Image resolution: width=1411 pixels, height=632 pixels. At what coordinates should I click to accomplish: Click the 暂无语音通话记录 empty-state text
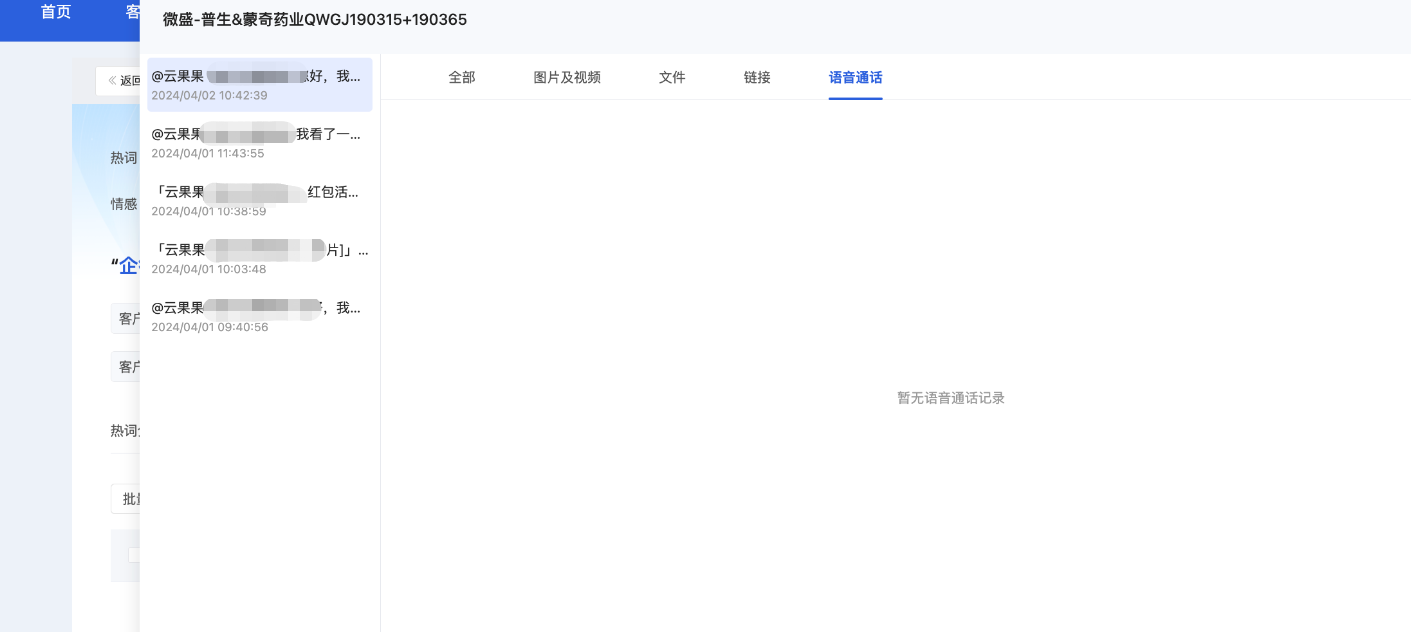click(x=950, y=398)
